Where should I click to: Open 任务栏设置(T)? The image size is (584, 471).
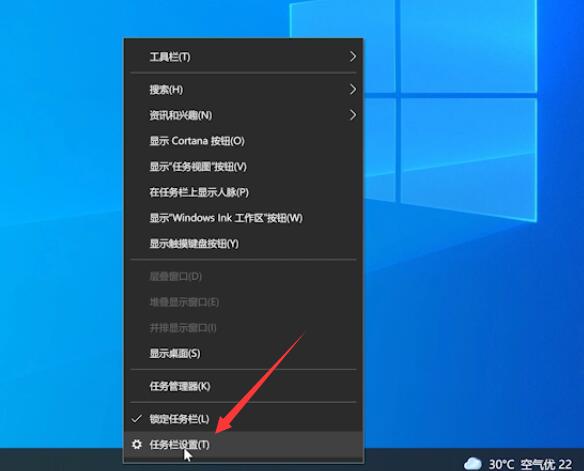pyautogui.click(x=243, y=445)
